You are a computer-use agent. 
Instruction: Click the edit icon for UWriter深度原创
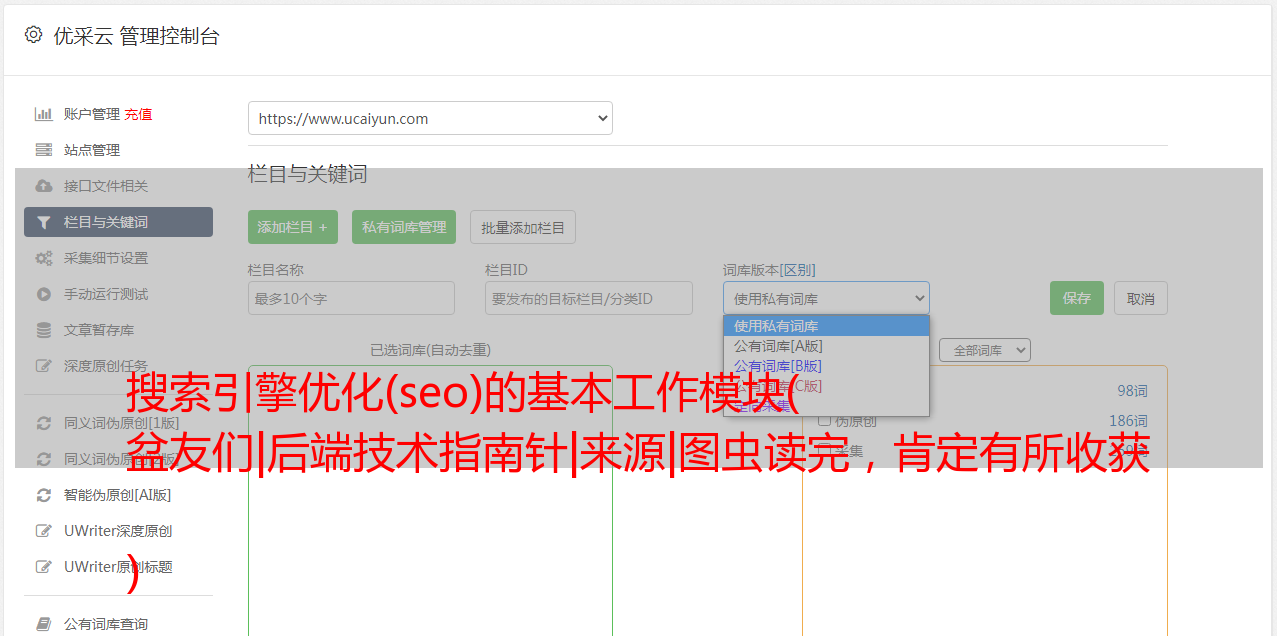pyautogui.click(x=44, y=531)
